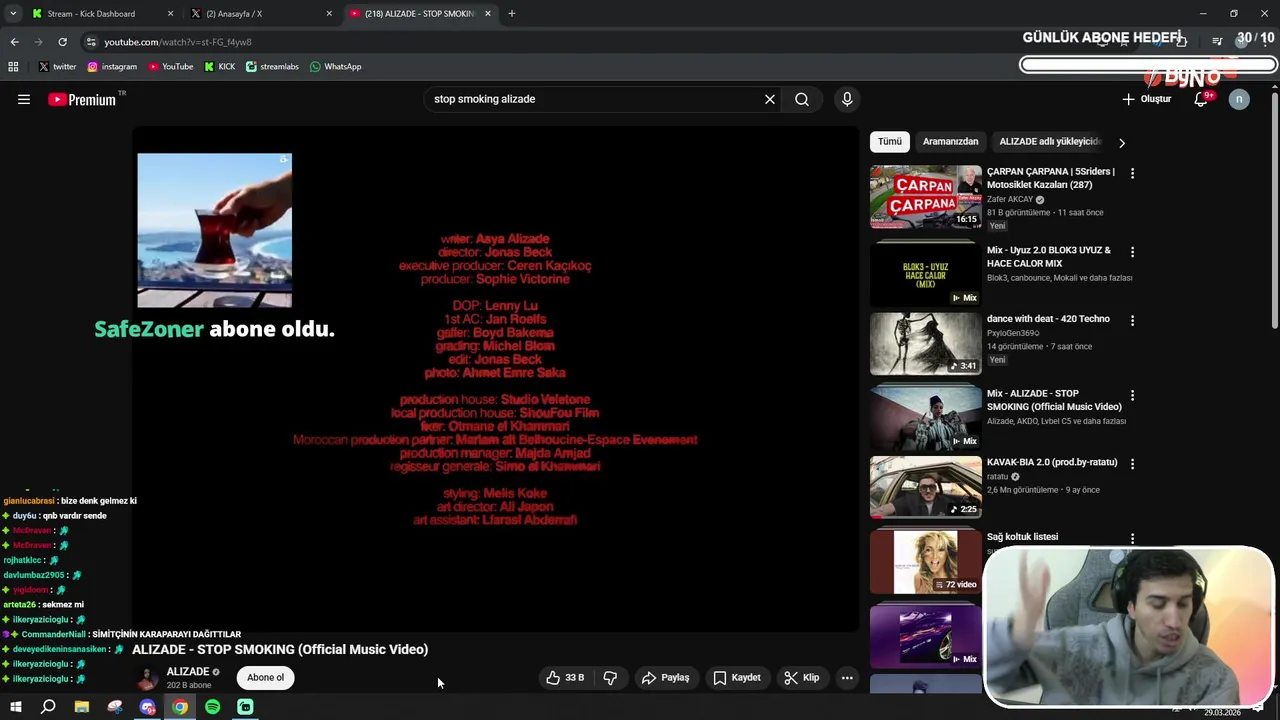Reload the YouTube page
Viewport: 1280px width, 720px height.
tap(62, 42)
